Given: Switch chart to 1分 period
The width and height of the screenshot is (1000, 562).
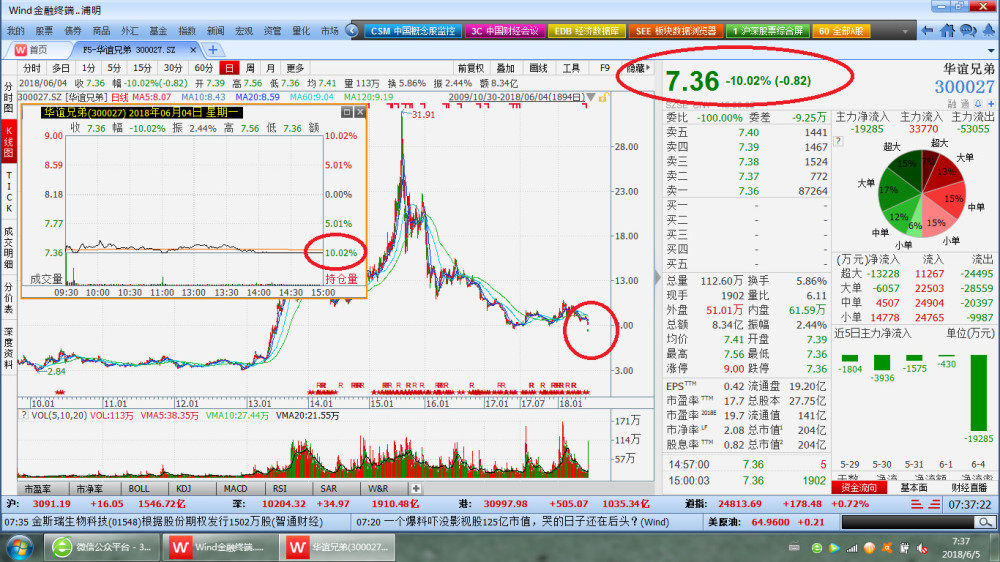Looking at the screenshot, I should (88, 68).
